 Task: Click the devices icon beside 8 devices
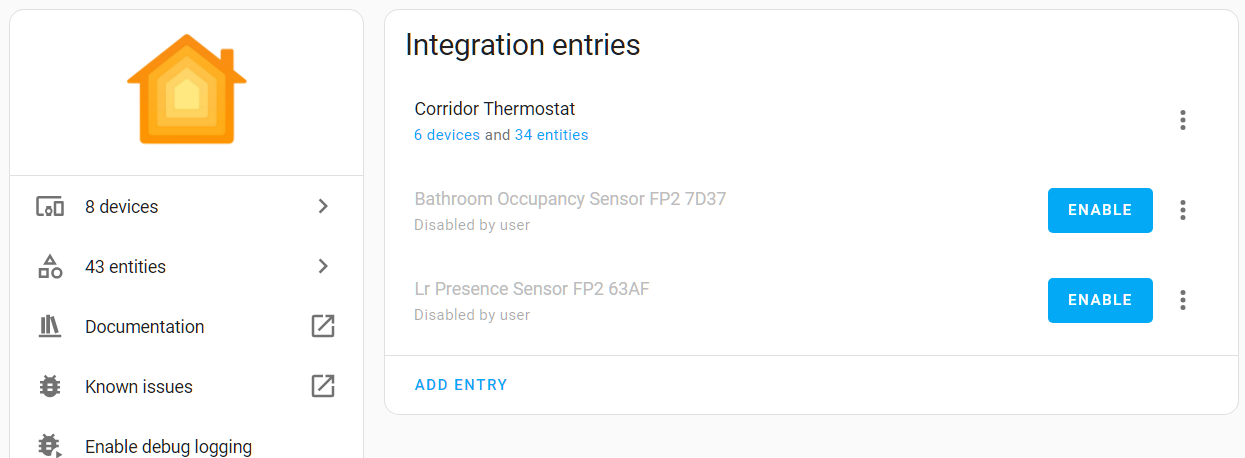pos(50,207)
